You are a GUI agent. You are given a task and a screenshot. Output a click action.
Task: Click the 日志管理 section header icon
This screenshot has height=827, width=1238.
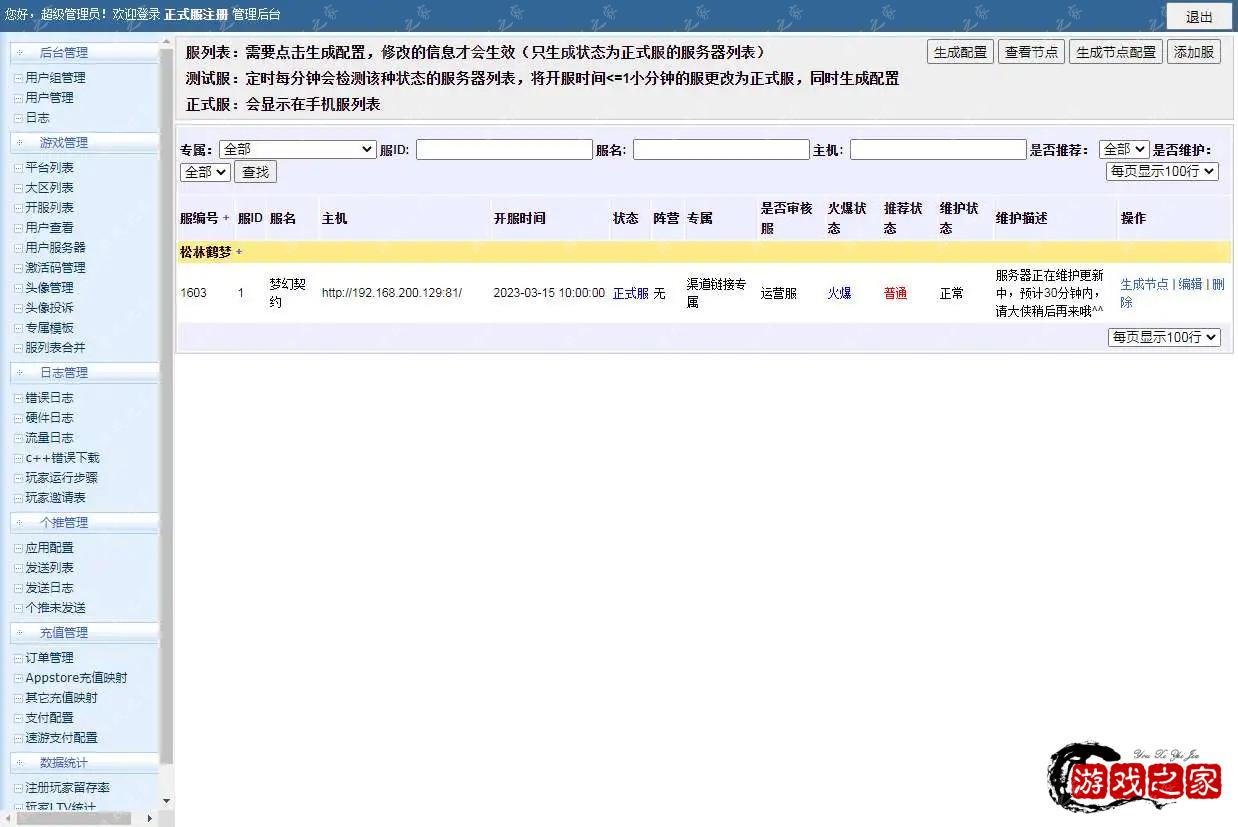pos(20,372)
